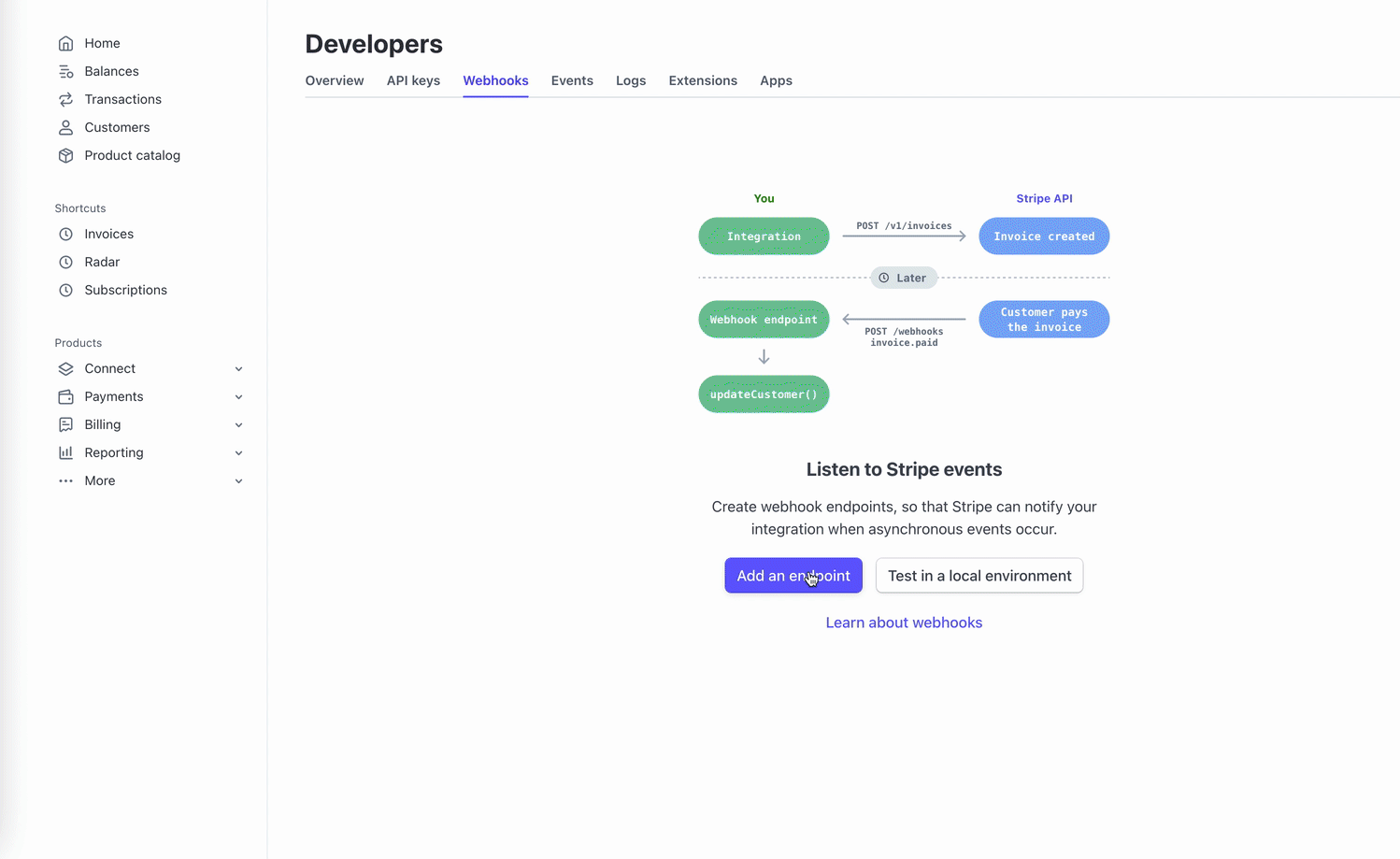
Task: Expand the More chevron
Action: pyautogui.click(x=238, y=481)
